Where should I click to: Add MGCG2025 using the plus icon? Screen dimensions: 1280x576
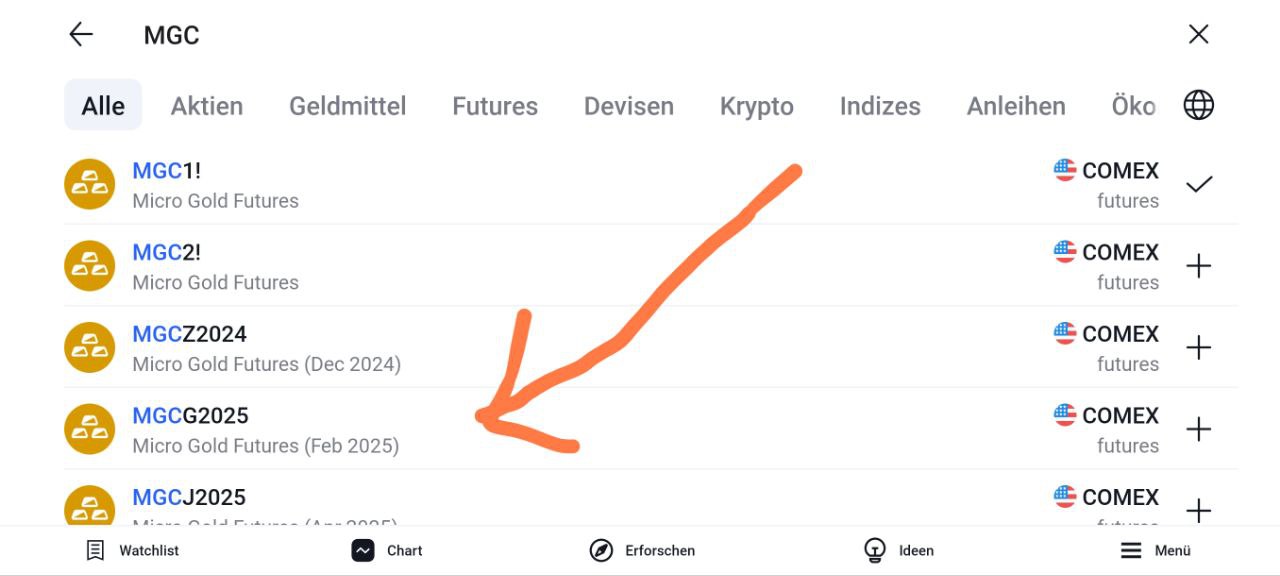coord(1198,430)
